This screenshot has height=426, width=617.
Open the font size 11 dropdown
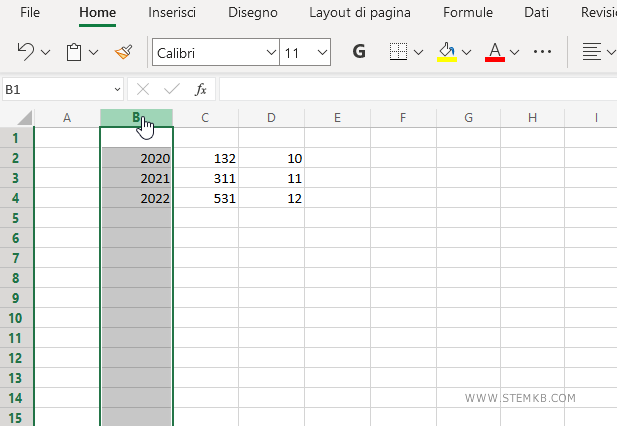(321, 52)
